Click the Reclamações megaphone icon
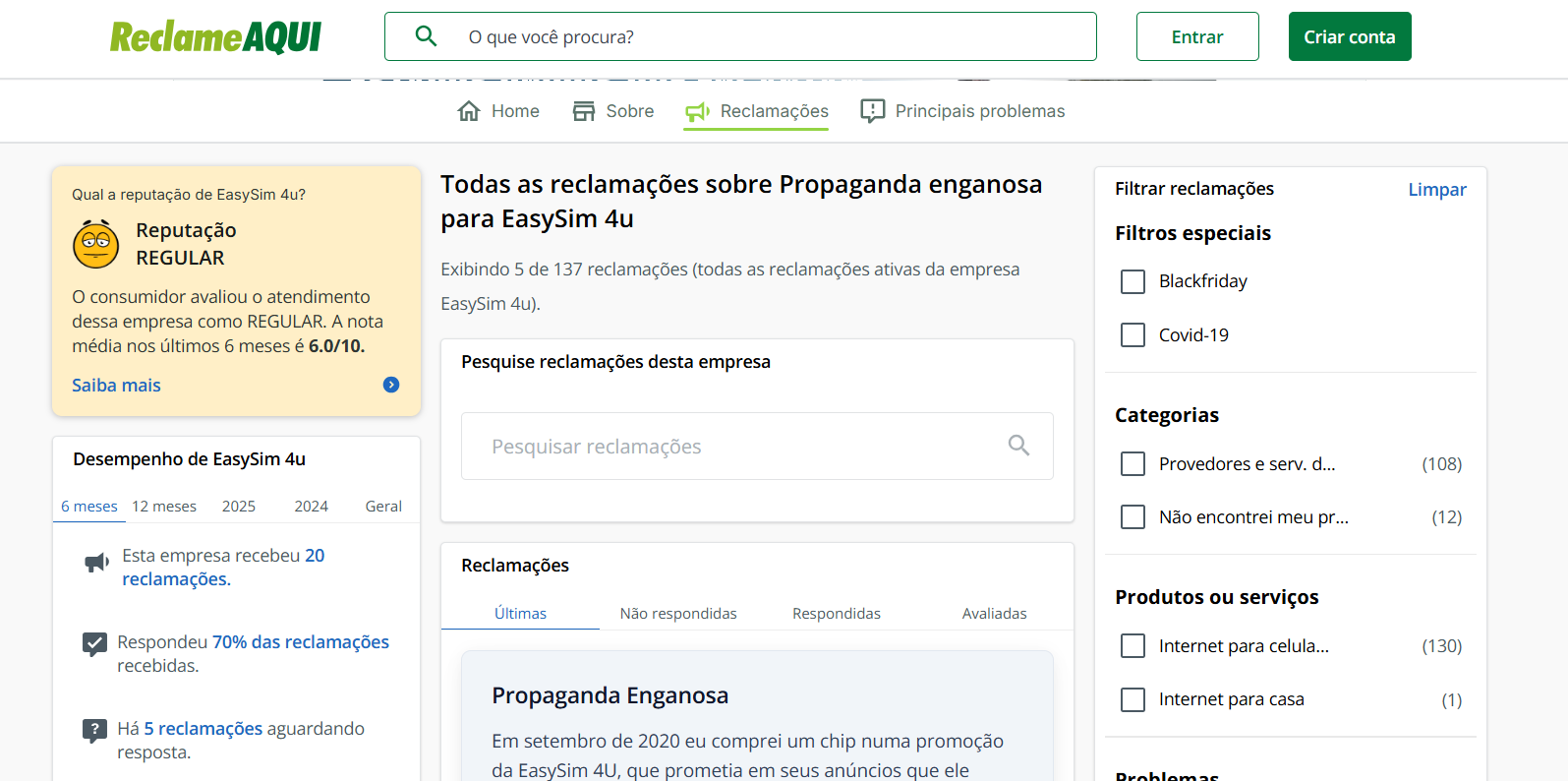 point(698,112)
